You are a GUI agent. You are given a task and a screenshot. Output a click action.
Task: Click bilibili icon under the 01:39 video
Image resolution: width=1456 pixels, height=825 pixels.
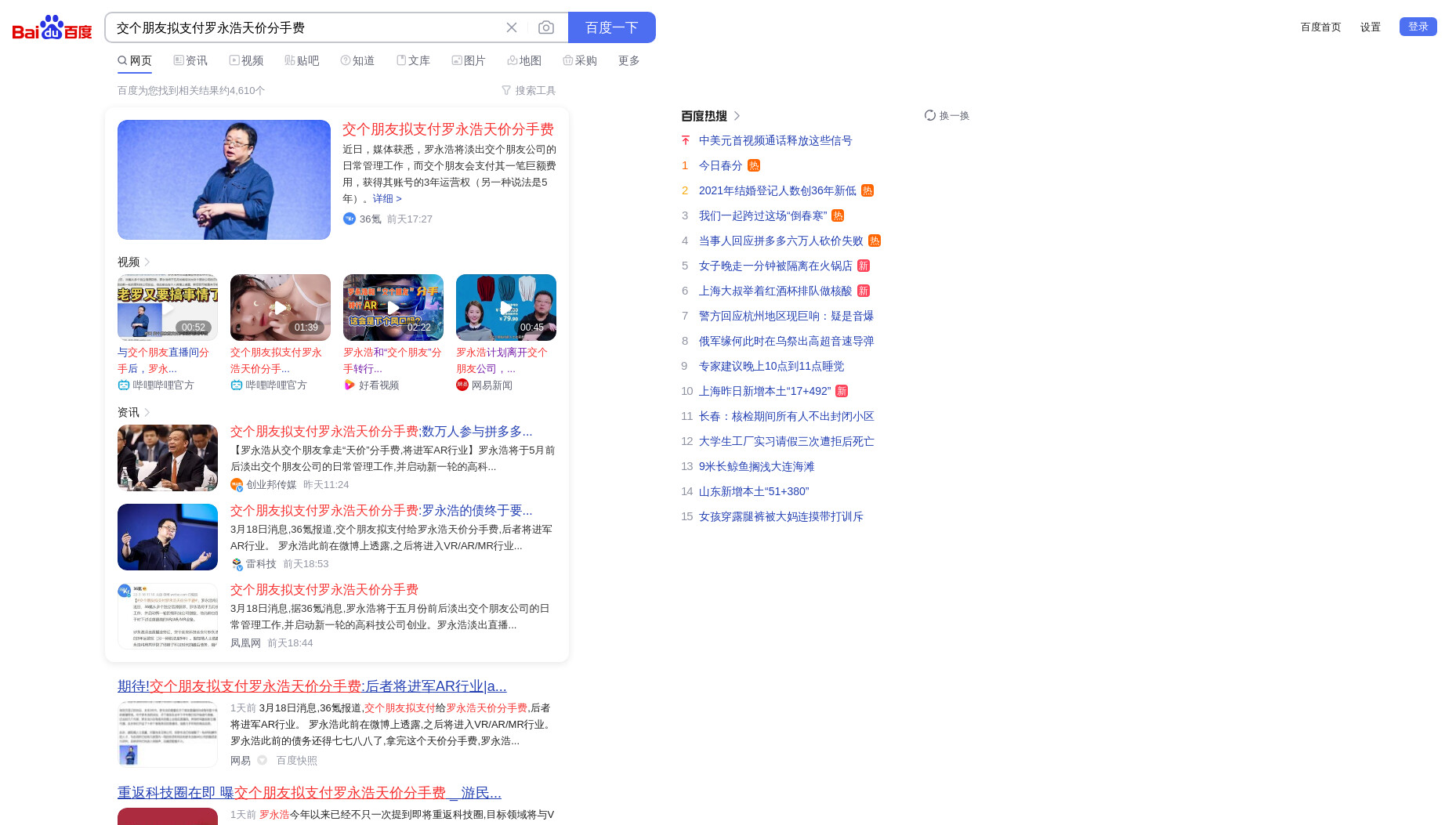pos(237,385)
